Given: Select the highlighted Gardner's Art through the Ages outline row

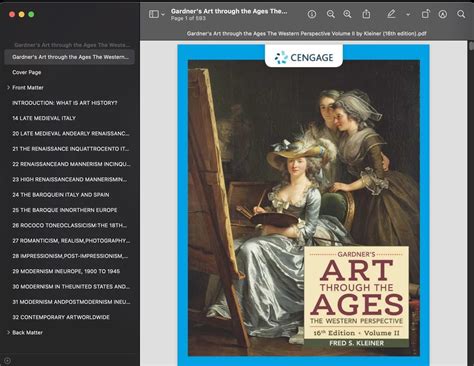Looking at the screenshot, I should tap(69, 57).
